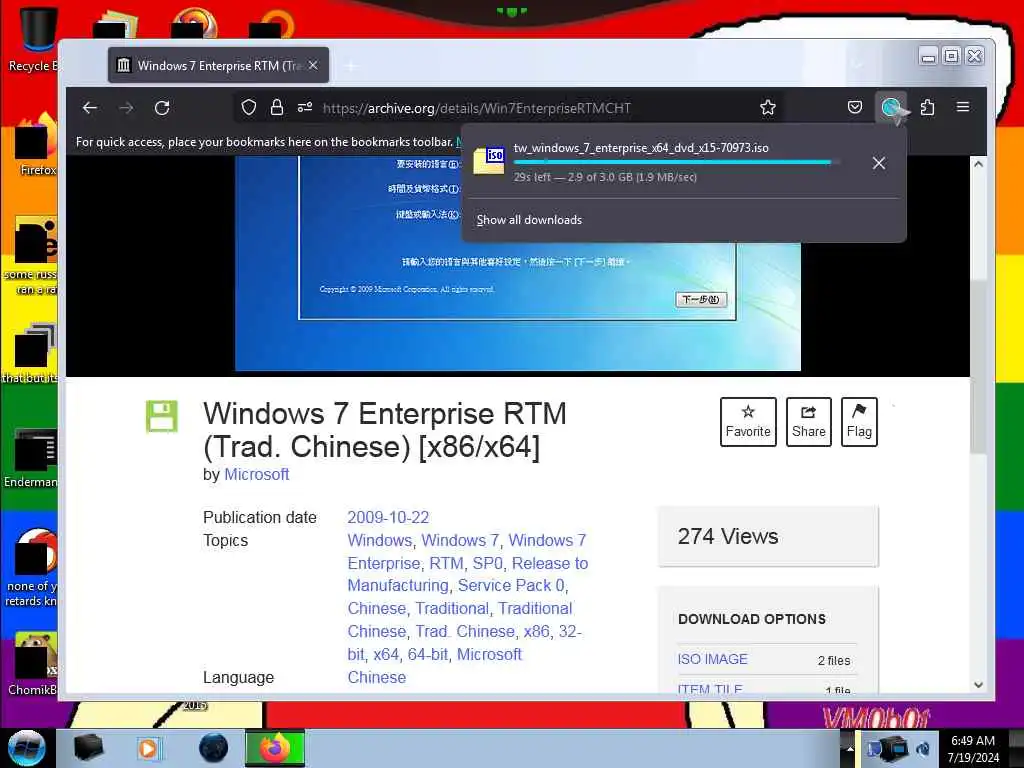Click the volume tray icon
1024x768 pixels.
point(923,748)
